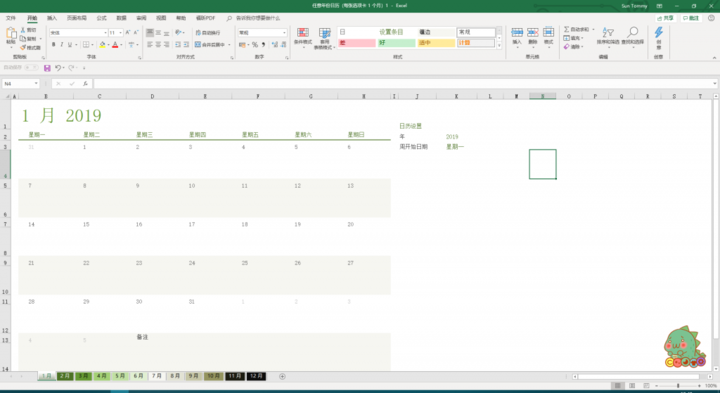The height and width of the screenshot is (393, 720).
Task: Click the Wrap Text button
Action: [x=208, y=33]
